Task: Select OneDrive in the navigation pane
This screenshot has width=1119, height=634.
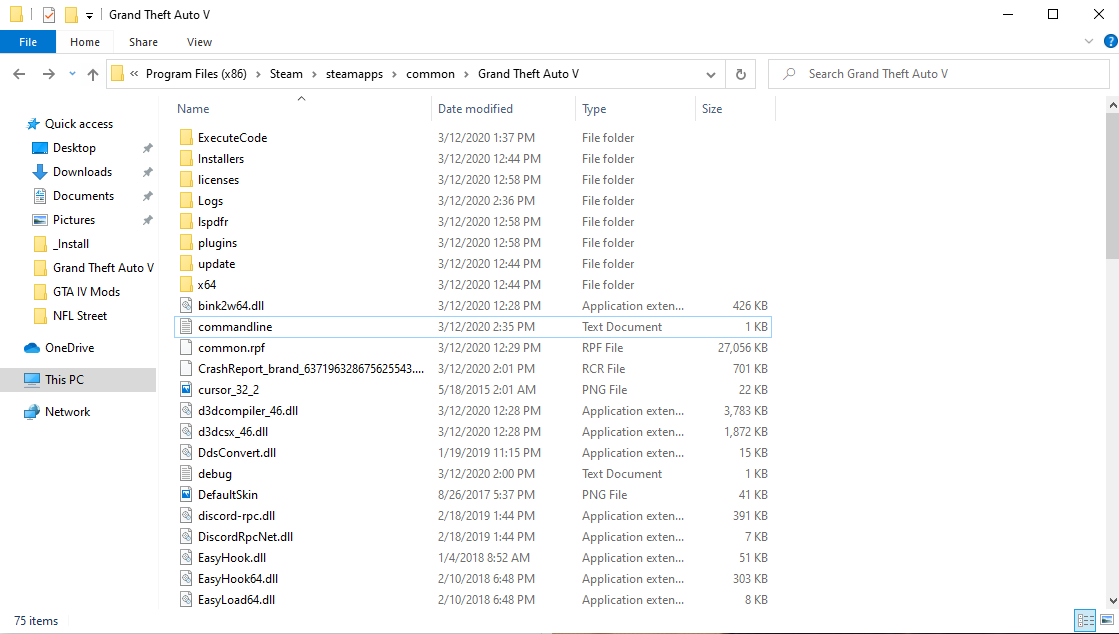Action: tap(69, 348)
